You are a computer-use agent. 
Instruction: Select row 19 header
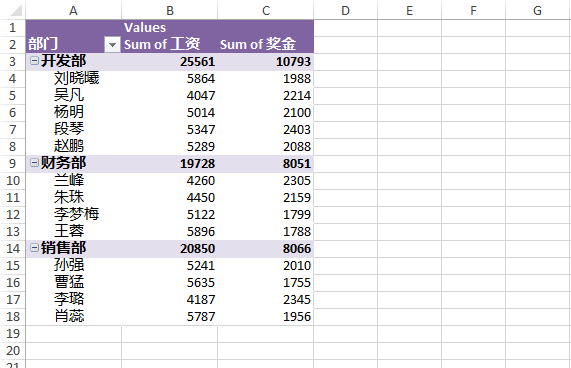point(13,333)
